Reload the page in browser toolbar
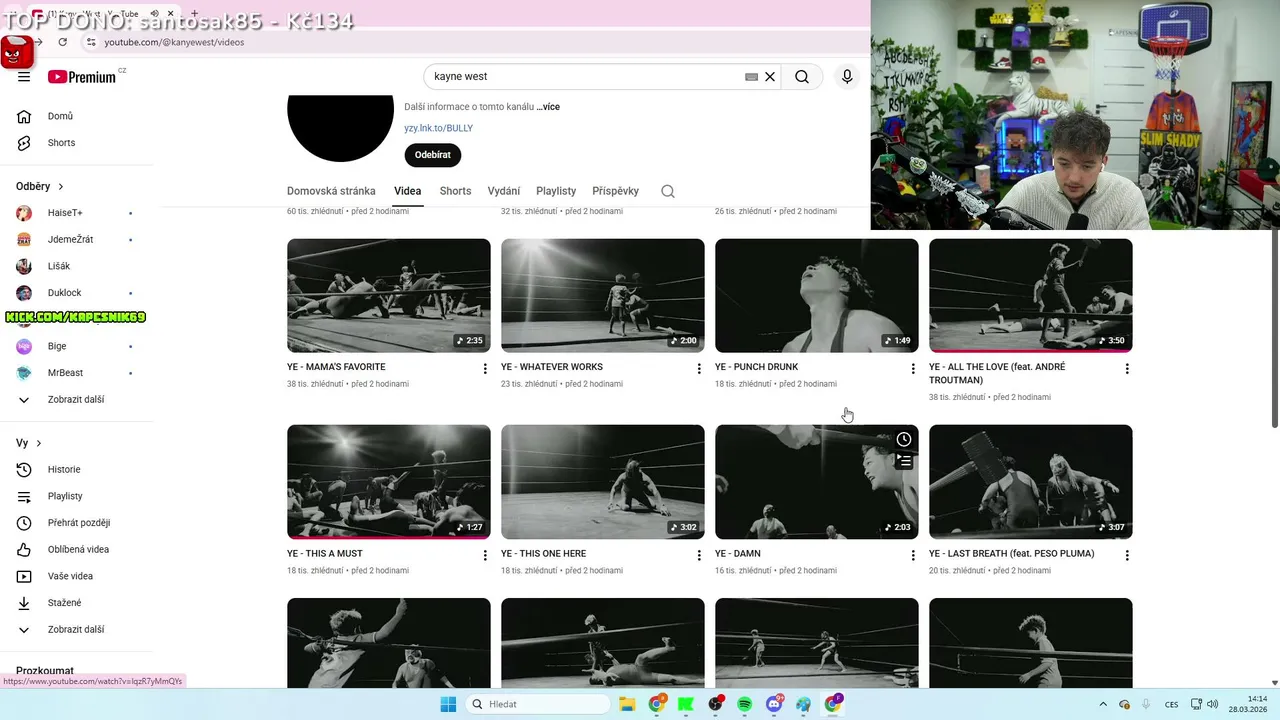 [x=63, y=42]
